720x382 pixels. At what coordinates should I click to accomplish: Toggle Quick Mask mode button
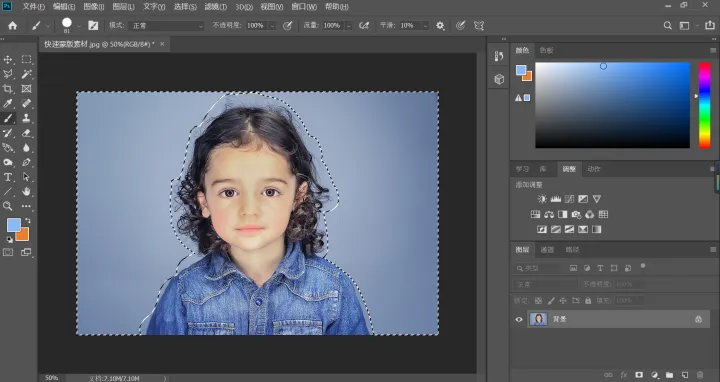(x=8, y=252)
